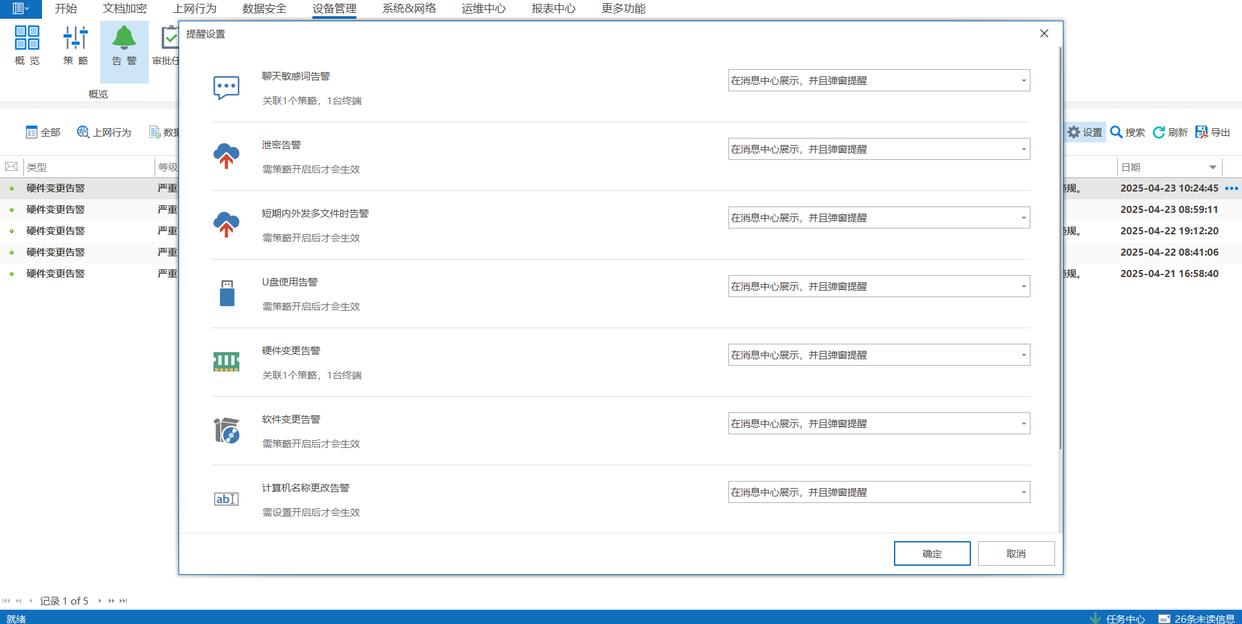Click the 泄密告警 cloud upload icon

pos(227,156)
